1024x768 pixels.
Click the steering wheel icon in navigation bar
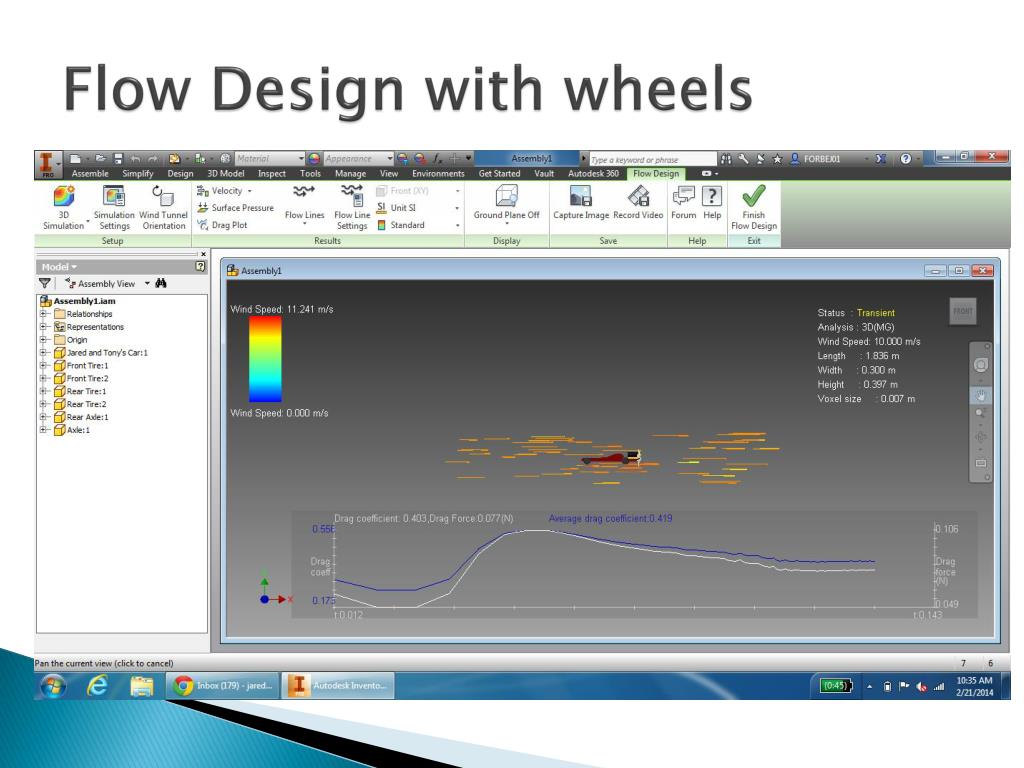980,365
